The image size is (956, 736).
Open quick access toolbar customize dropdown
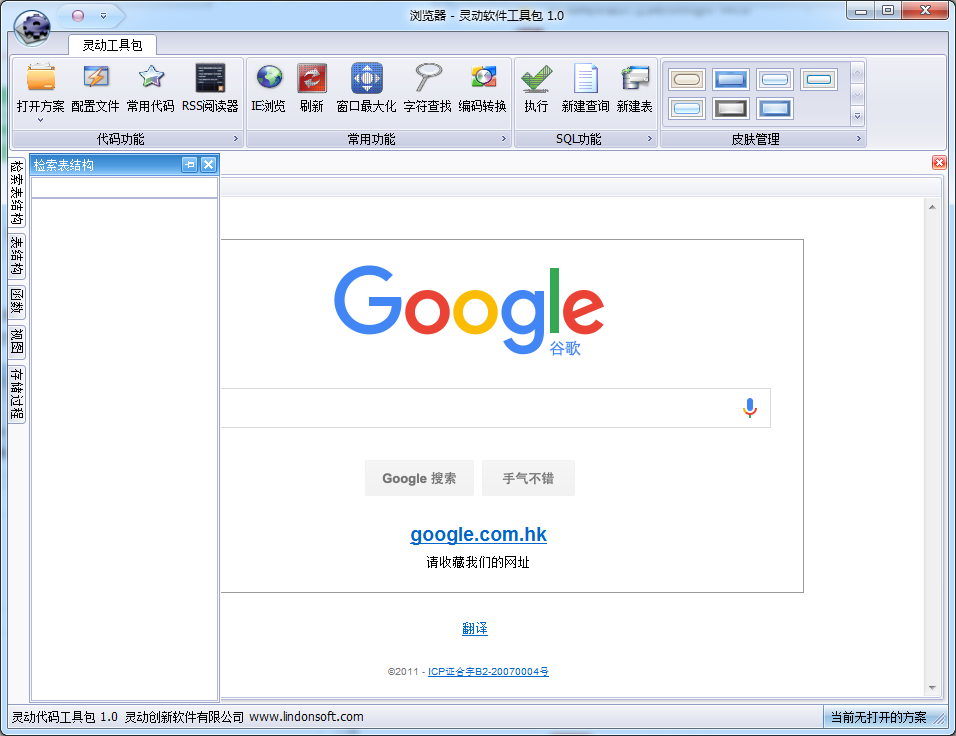[x=104, y=16]
